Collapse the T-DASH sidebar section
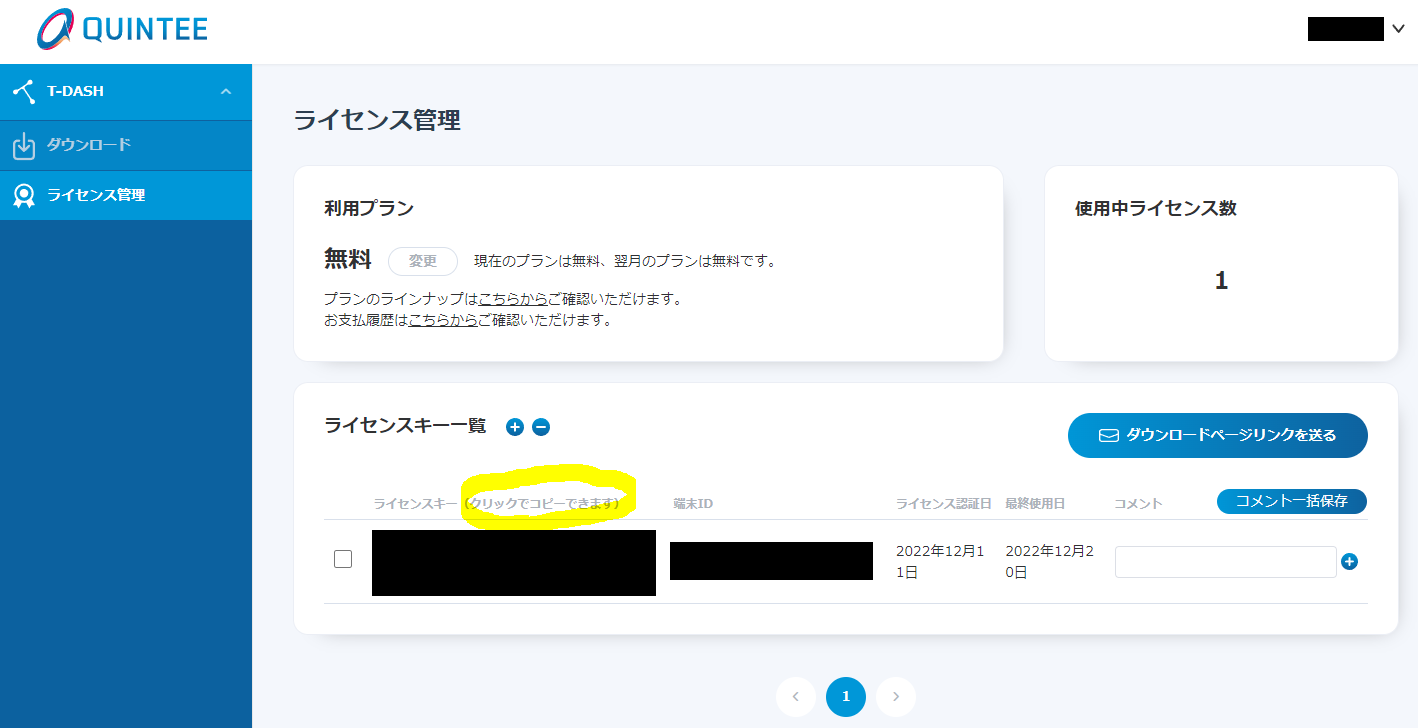Screen dimensions: 1418x728 [226, 91]
